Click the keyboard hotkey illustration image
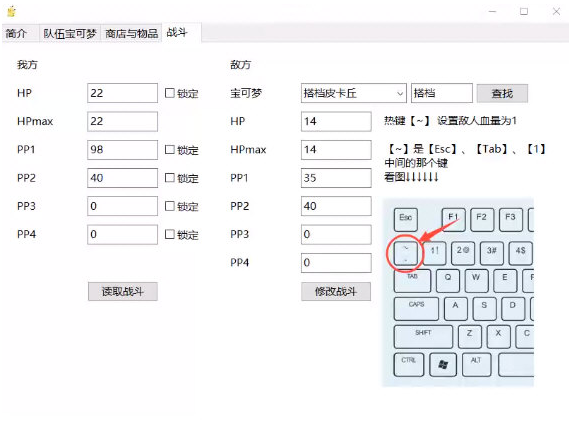 458,292
